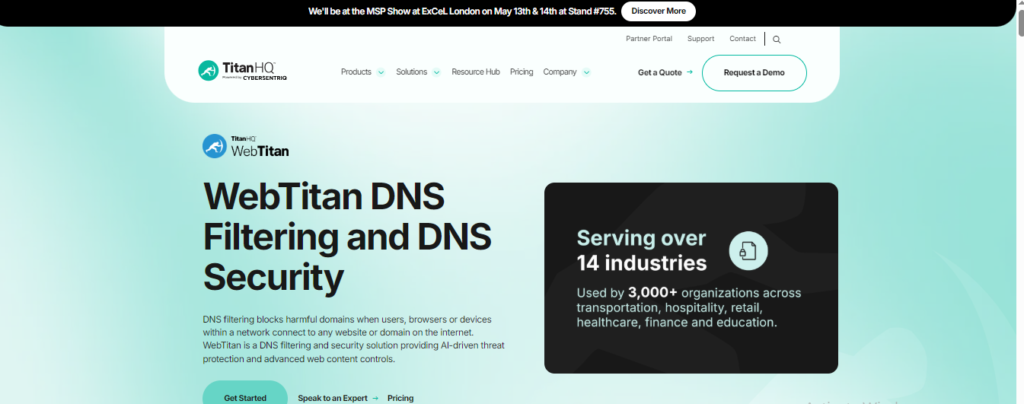Click the search magnifier icon
Viewport: 1024px width, 404px height.
(776, 39)
